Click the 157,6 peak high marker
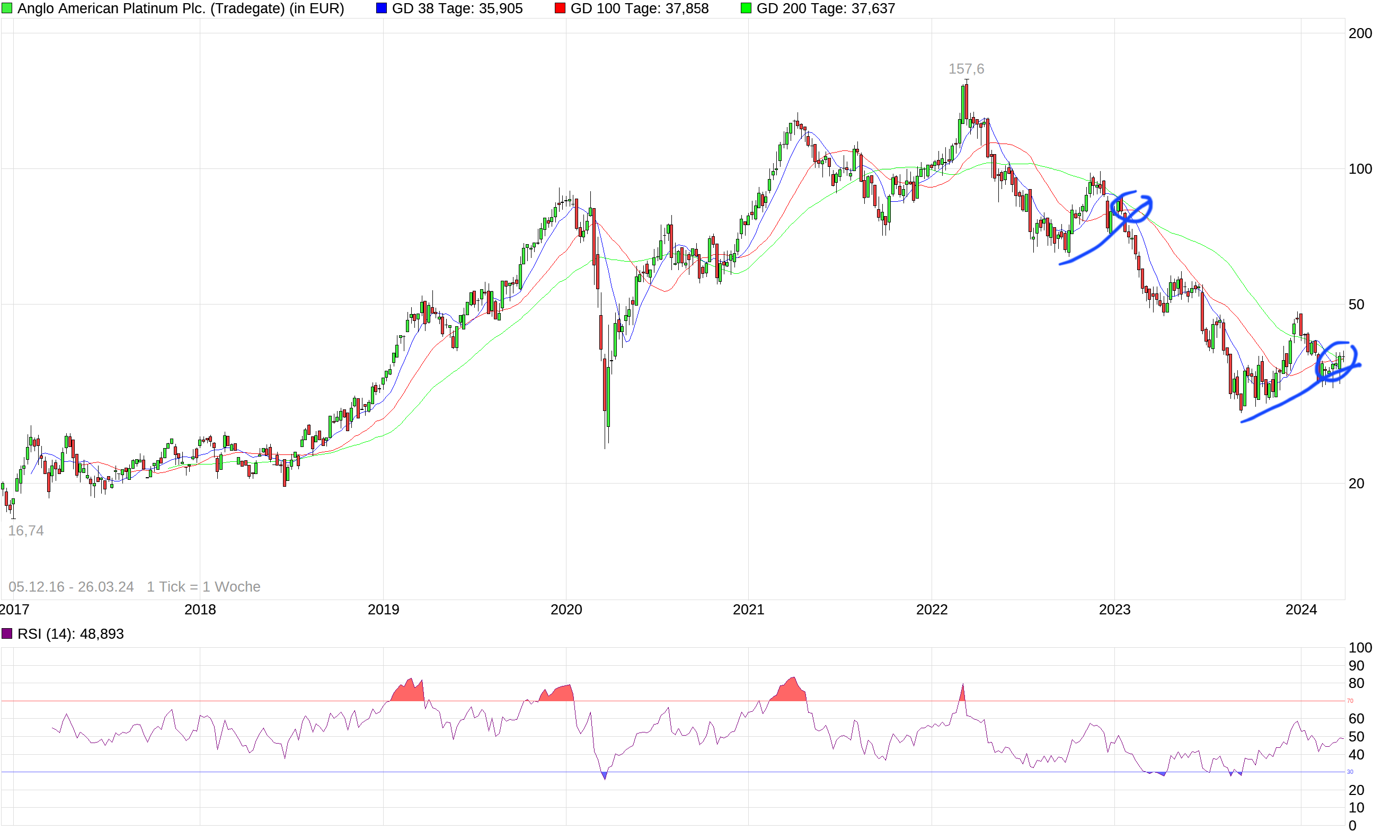The height and width of the screenshot is (840, 1400). [967, 68]
